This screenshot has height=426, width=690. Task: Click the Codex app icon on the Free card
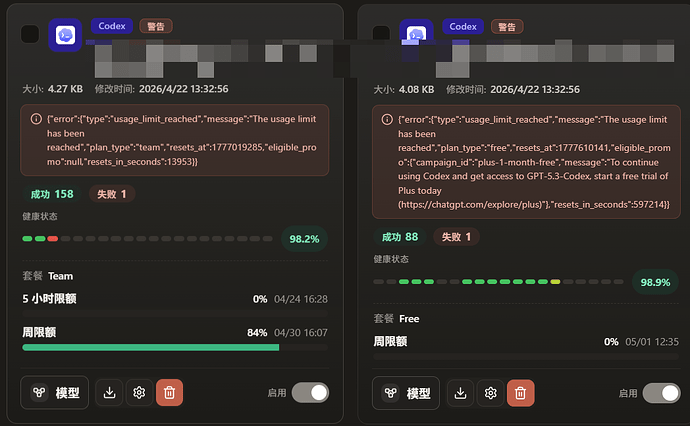[x=416, y=30]
